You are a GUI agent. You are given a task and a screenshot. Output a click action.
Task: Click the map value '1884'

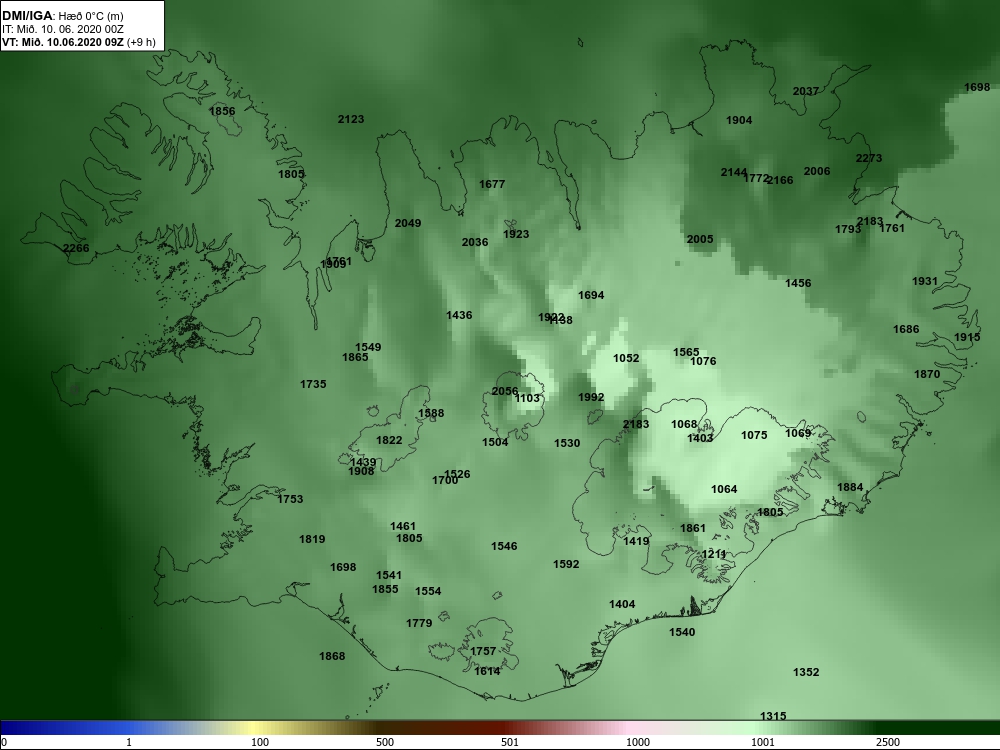(849, 487)
